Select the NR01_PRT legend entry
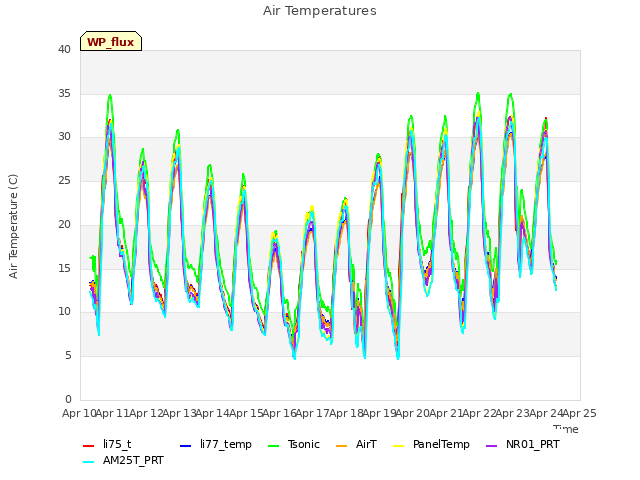Image resolution: width=640 pixels, height=480 pixels. point(523,444)
